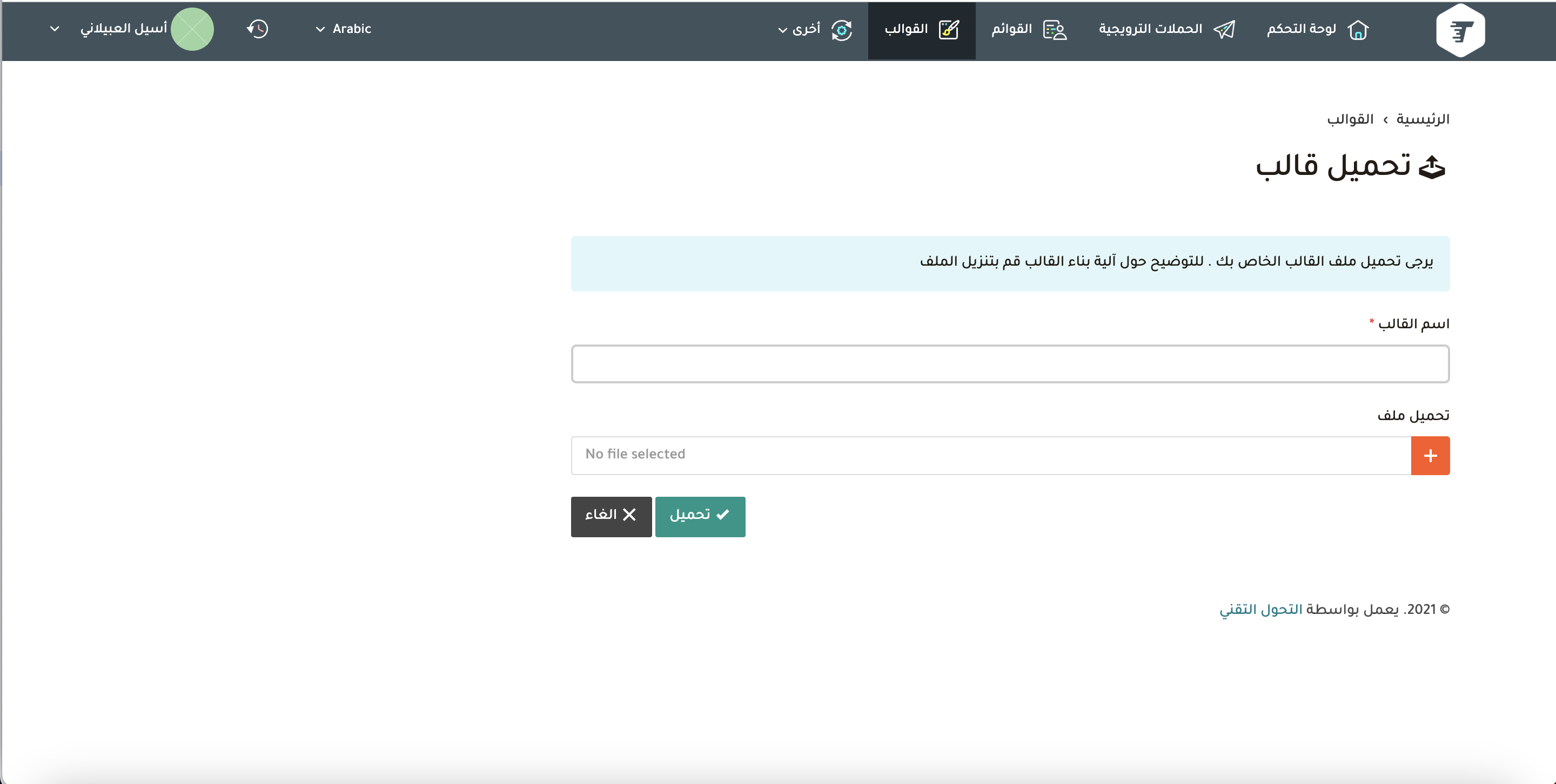This screenshot has width=1556, height=784.
Task: Expand the Arabic language dropdown
Action: click(x=344, y=29)
